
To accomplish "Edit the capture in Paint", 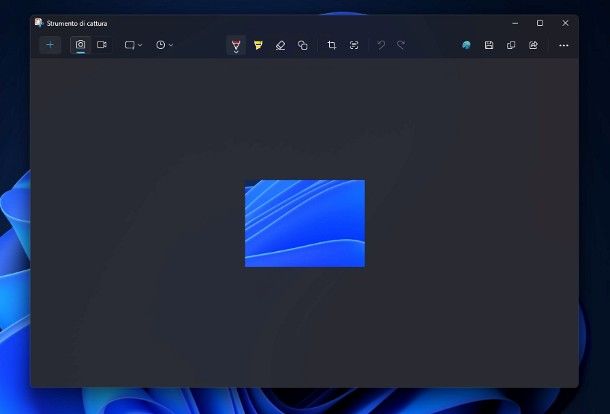I will 466,46.
